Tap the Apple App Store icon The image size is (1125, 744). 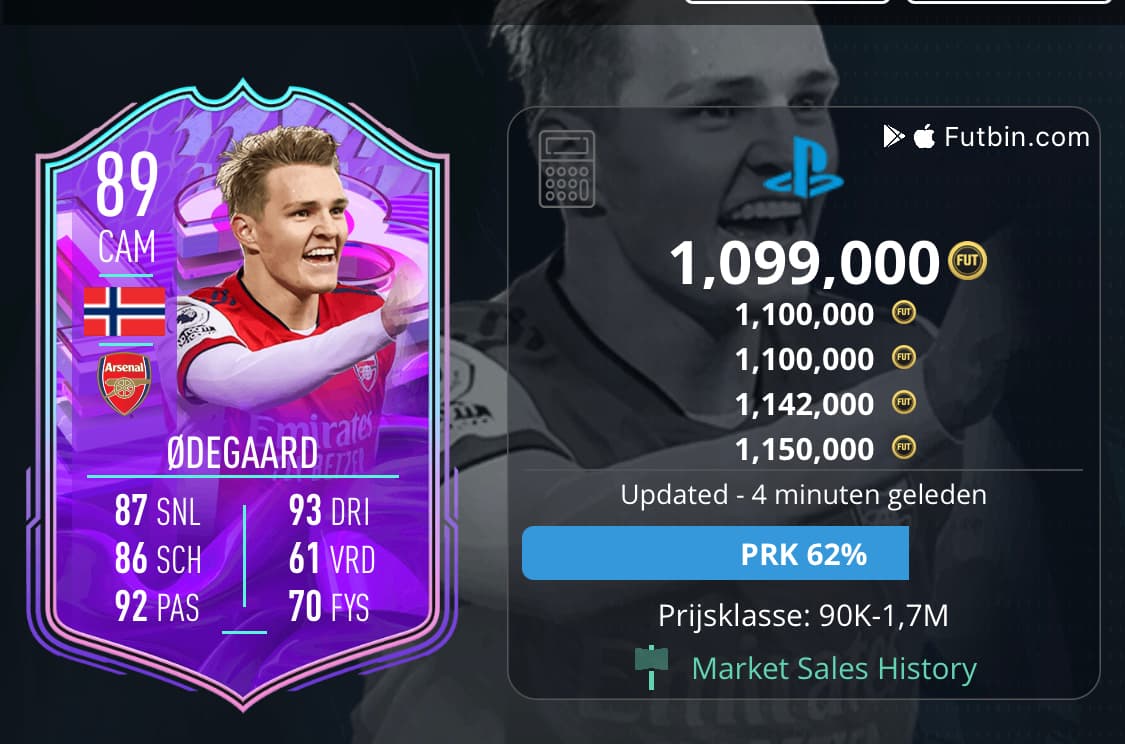[x=925, y=136]
